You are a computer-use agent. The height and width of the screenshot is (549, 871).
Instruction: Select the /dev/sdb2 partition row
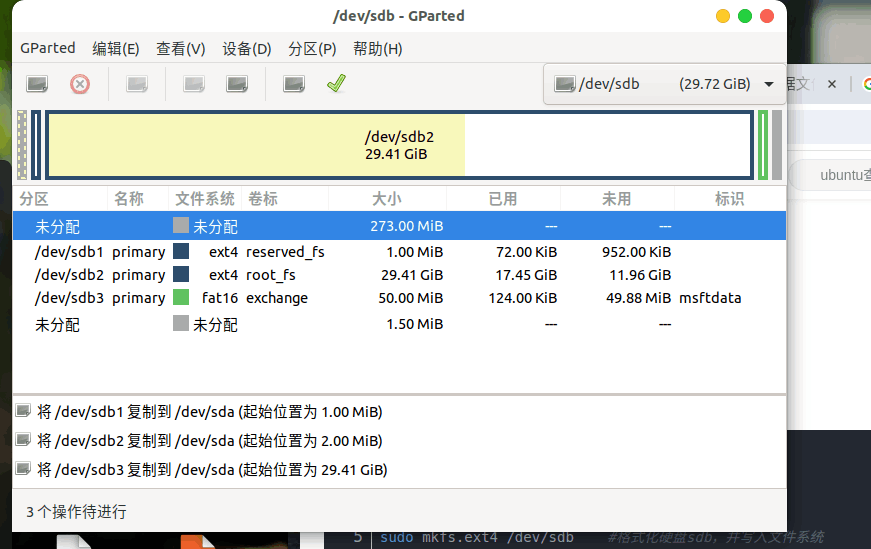(x=399, y=275)
